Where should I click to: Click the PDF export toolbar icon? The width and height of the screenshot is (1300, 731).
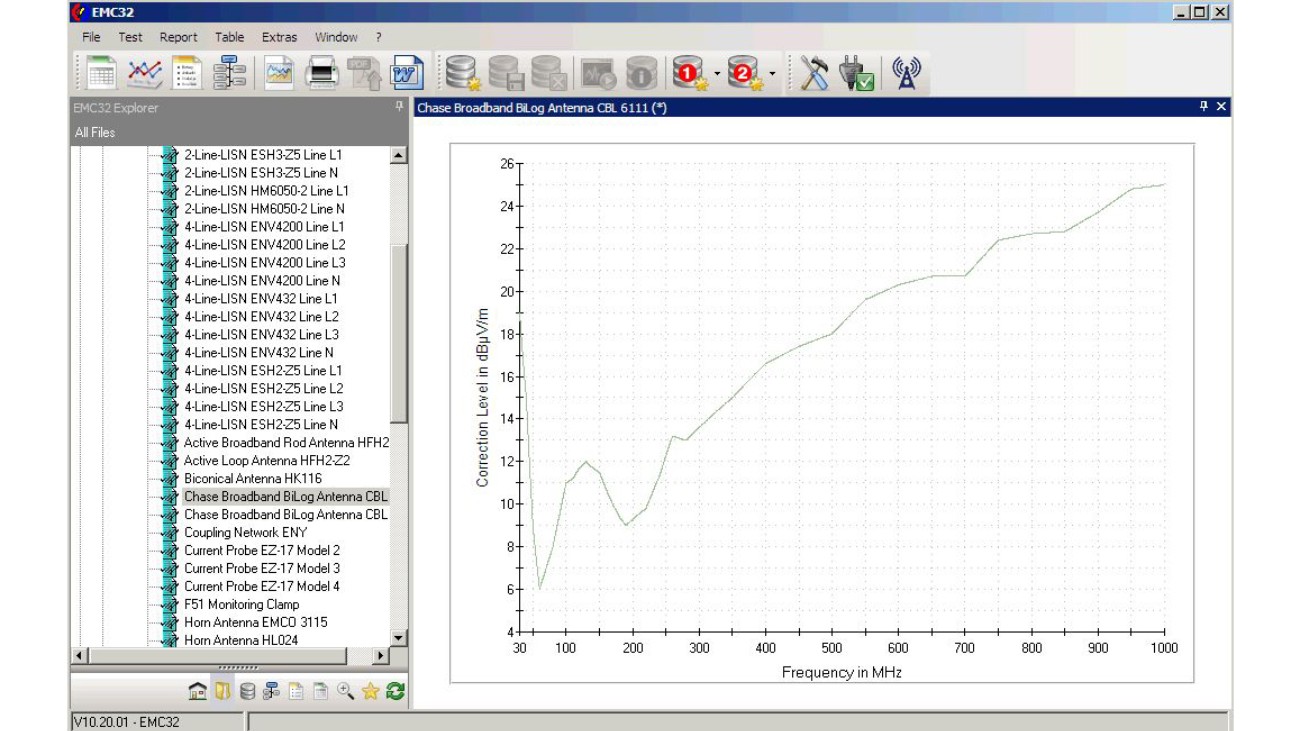click(x=364, y=73)
